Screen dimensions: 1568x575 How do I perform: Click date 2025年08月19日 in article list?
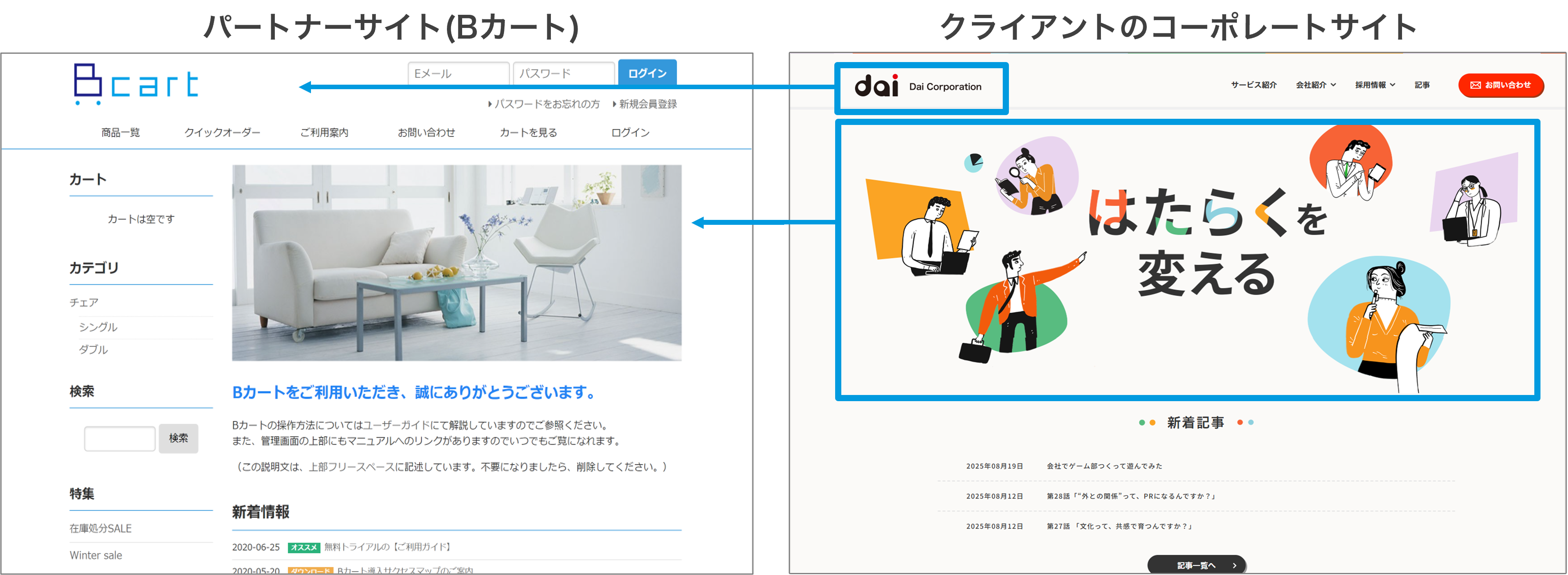click(994, 466)
